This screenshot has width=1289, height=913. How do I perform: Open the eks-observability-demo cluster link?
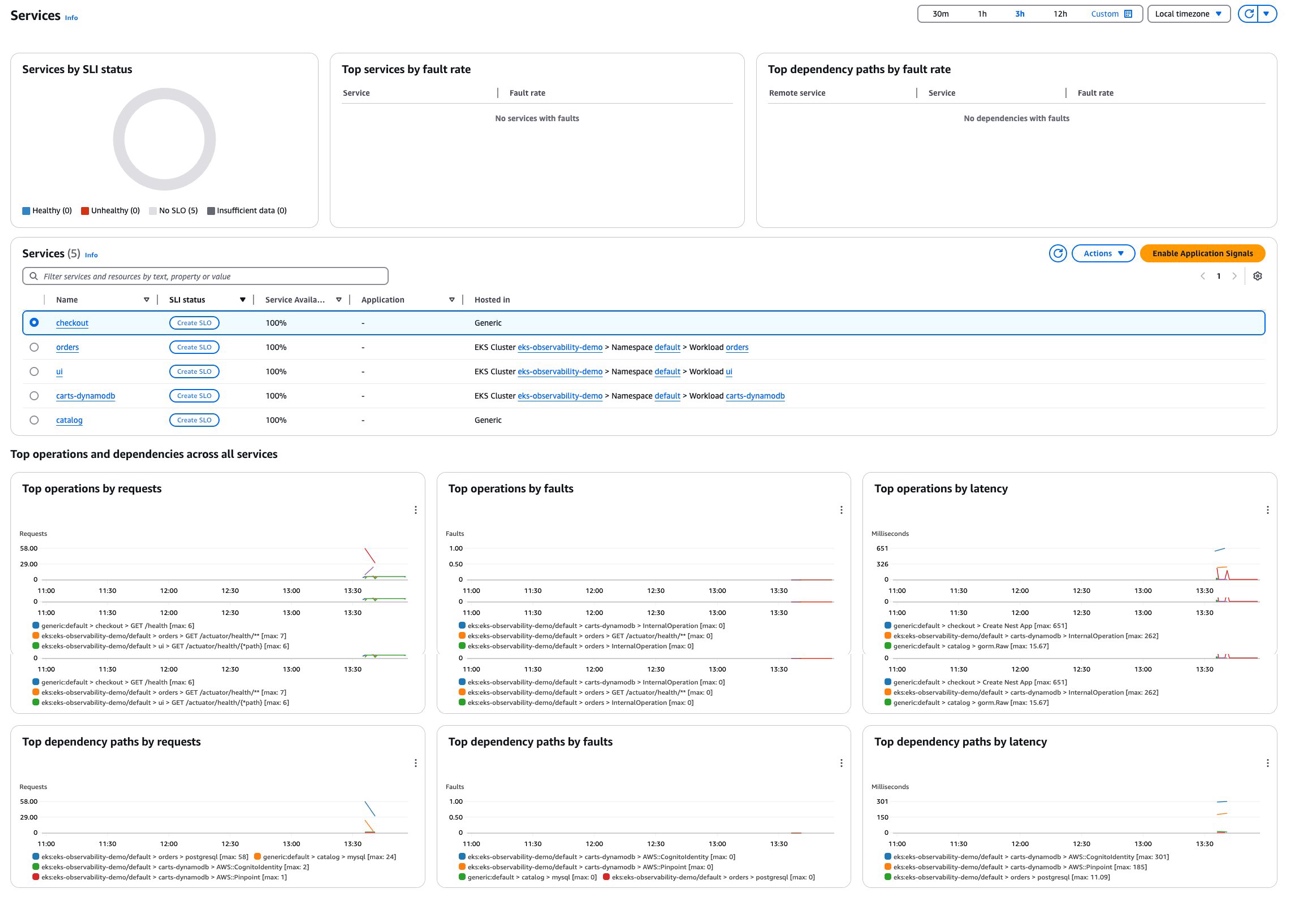tap(559, 347)
